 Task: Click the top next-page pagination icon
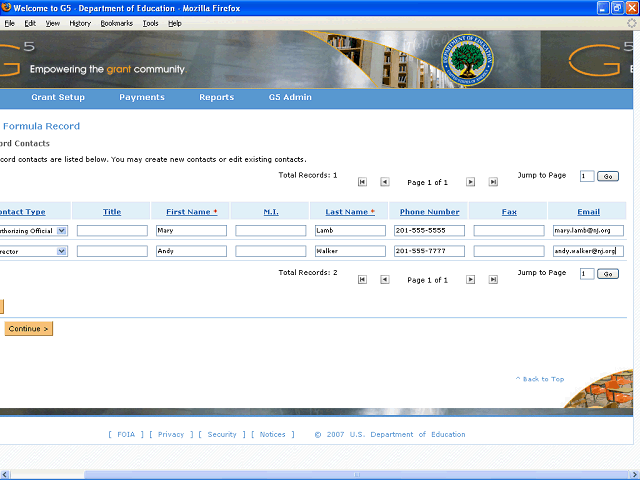471,182
